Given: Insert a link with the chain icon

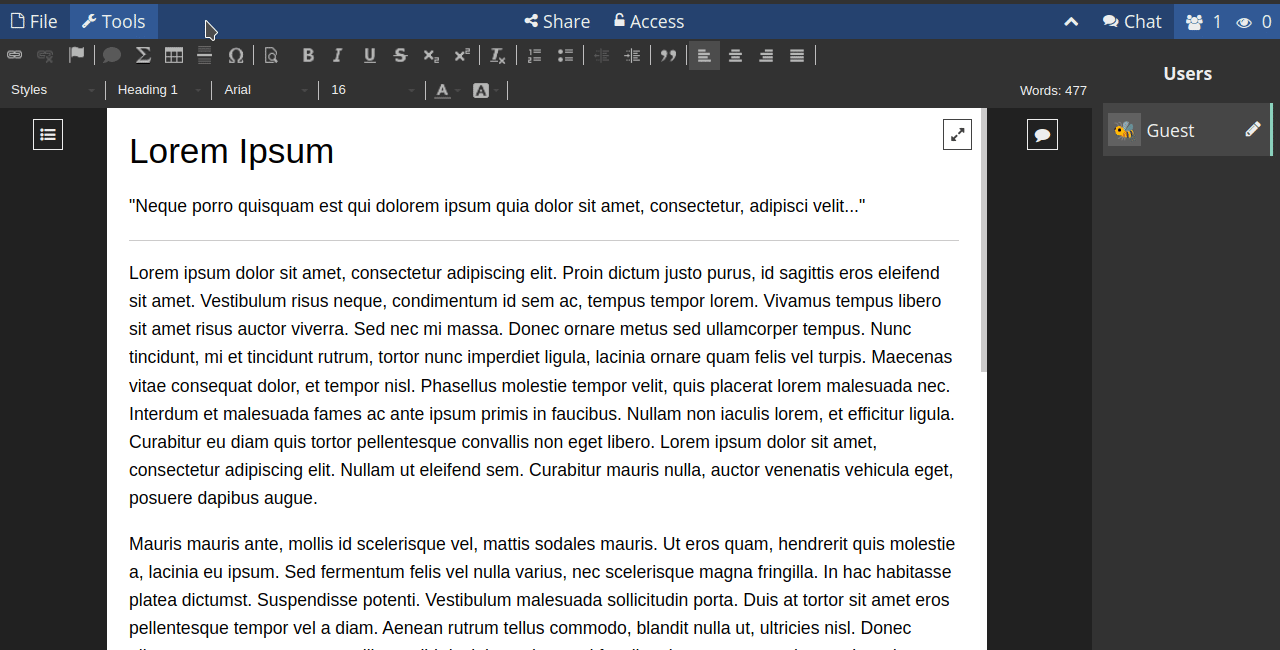Looking at the screenshot, I should pos(15,56).
